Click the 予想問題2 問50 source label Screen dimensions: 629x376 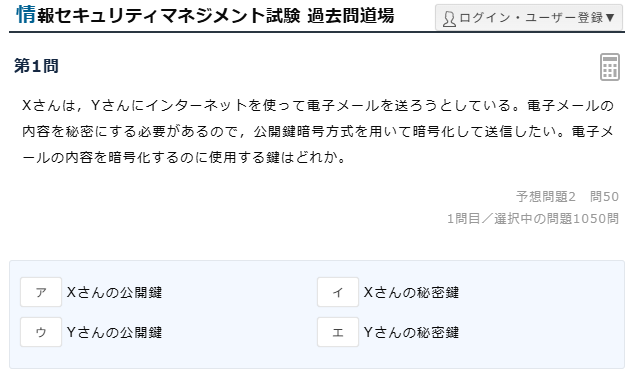(x=567, y=197)
